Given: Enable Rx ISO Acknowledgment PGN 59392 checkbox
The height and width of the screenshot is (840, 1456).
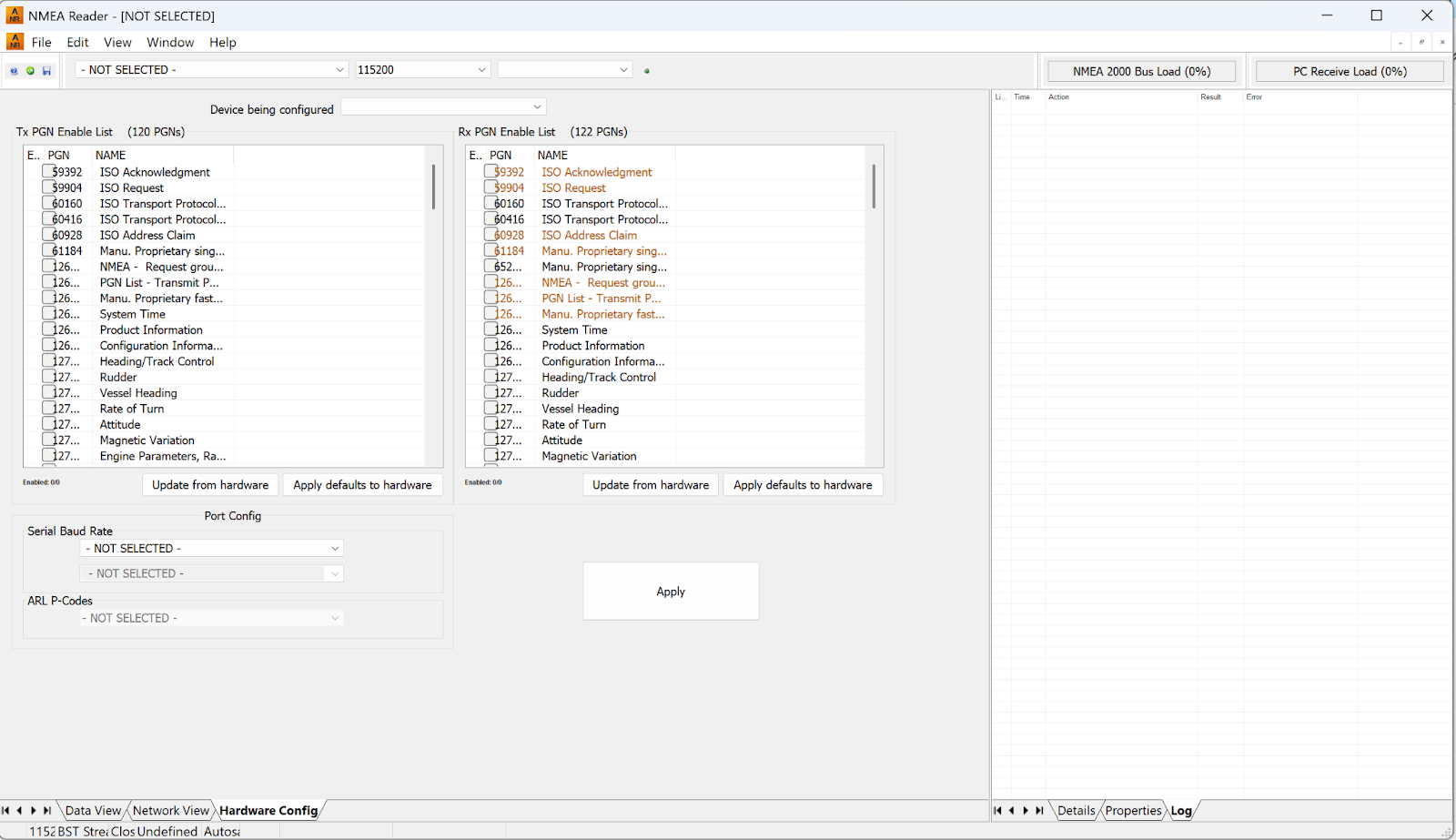Looking at the screenshot, I should tap(490, 171).
